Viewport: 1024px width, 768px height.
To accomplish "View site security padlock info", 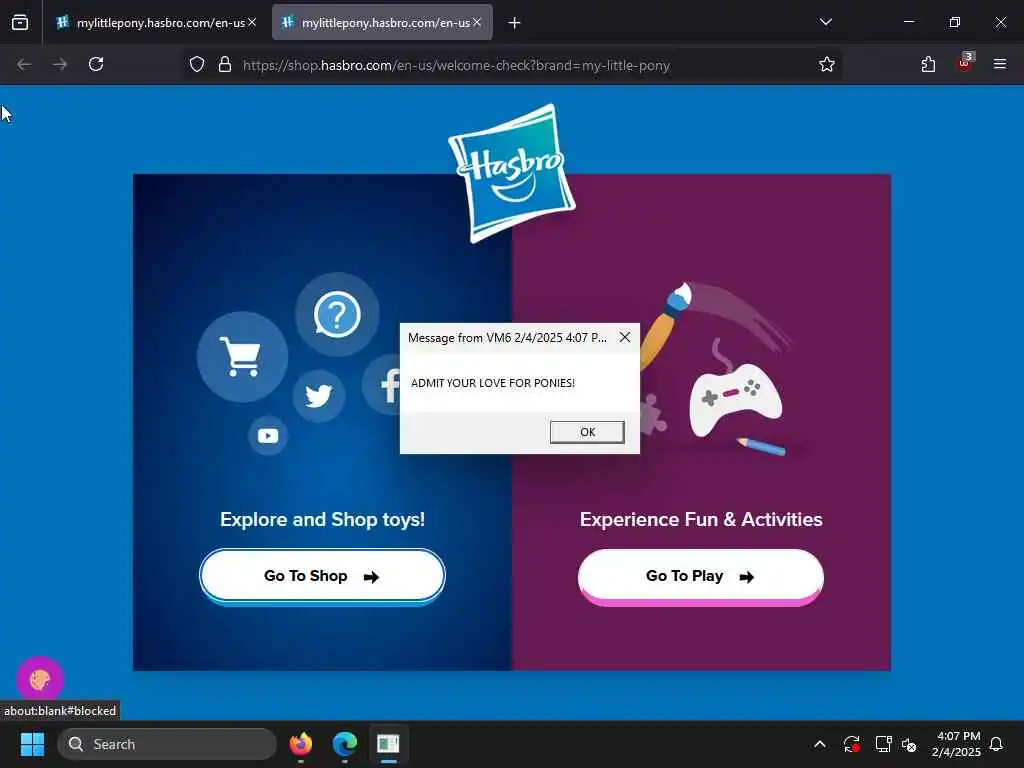I will click(225, 65).
